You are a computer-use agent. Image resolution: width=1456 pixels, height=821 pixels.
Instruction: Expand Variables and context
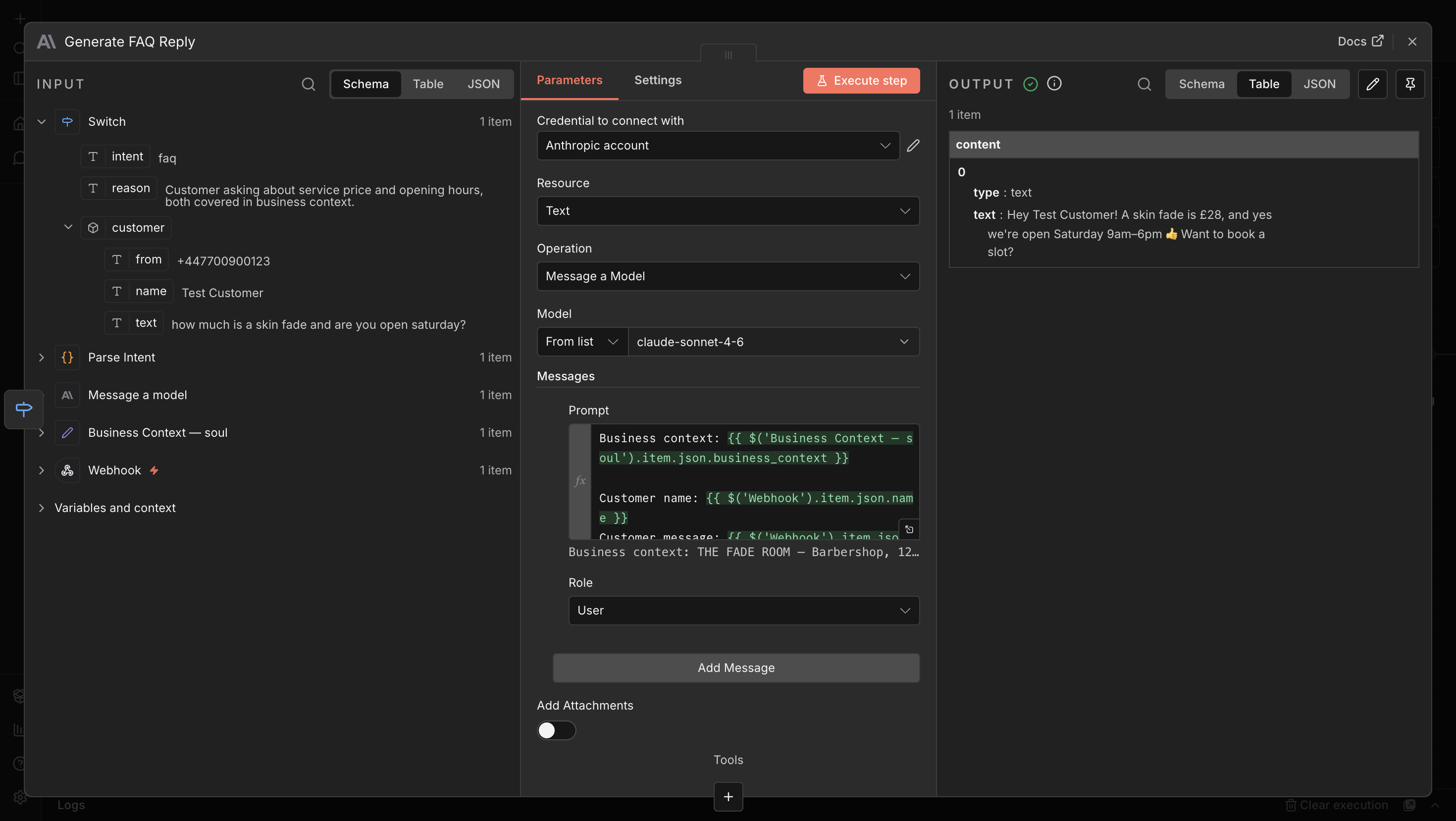41,508
